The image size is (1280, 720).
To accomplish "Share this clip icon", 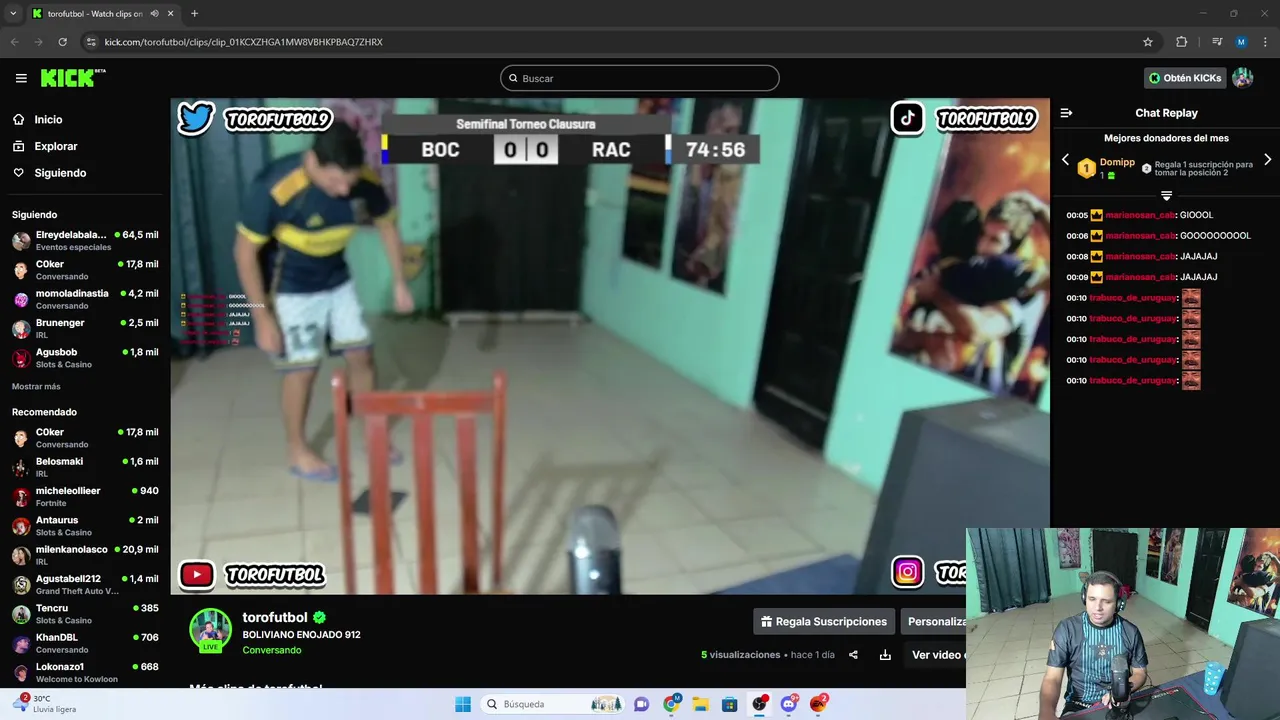I will (x=853, y=655).
